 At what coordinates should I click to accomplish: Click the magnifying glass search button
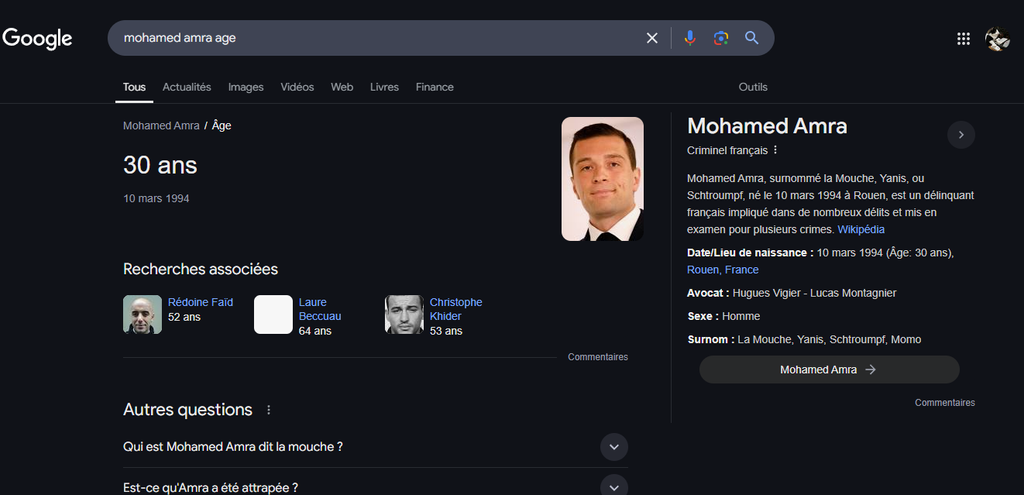click(752, 38)
